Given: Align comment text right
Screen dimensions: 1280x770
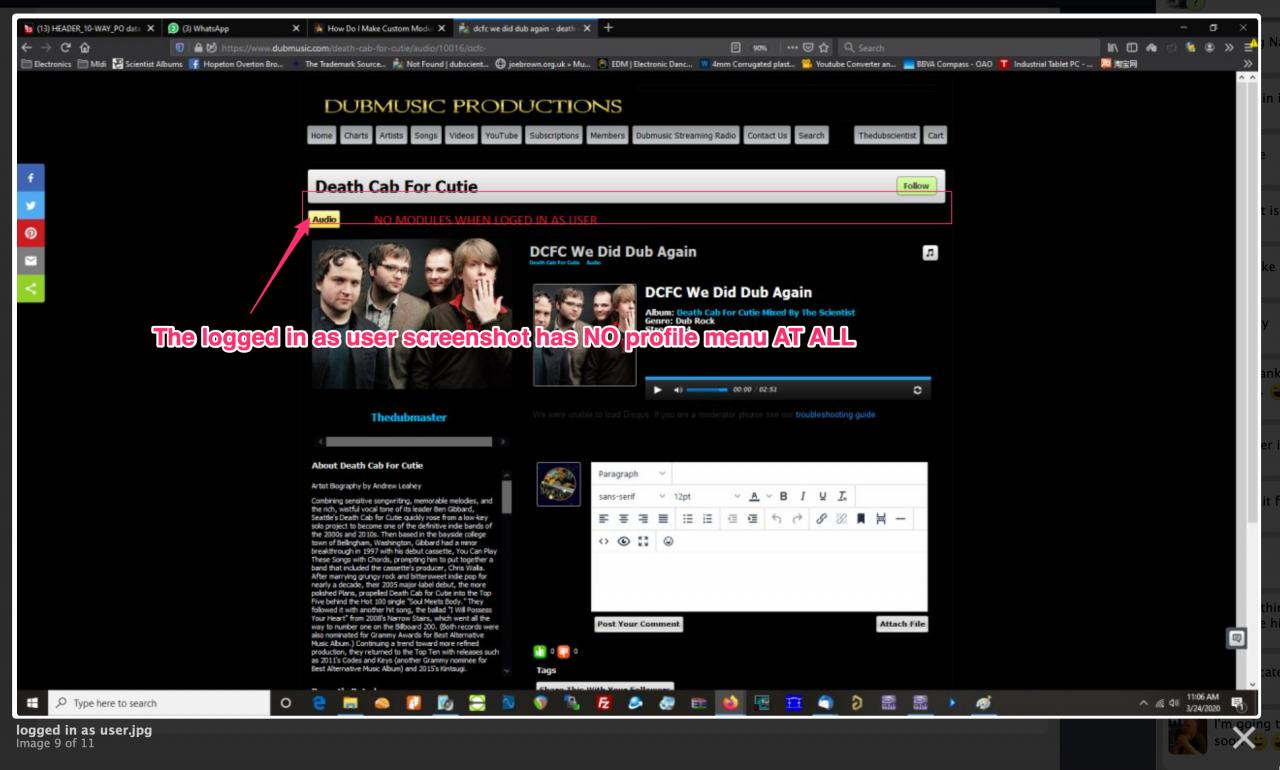Looking at the screenshot, I should click(x=642, y=519).
